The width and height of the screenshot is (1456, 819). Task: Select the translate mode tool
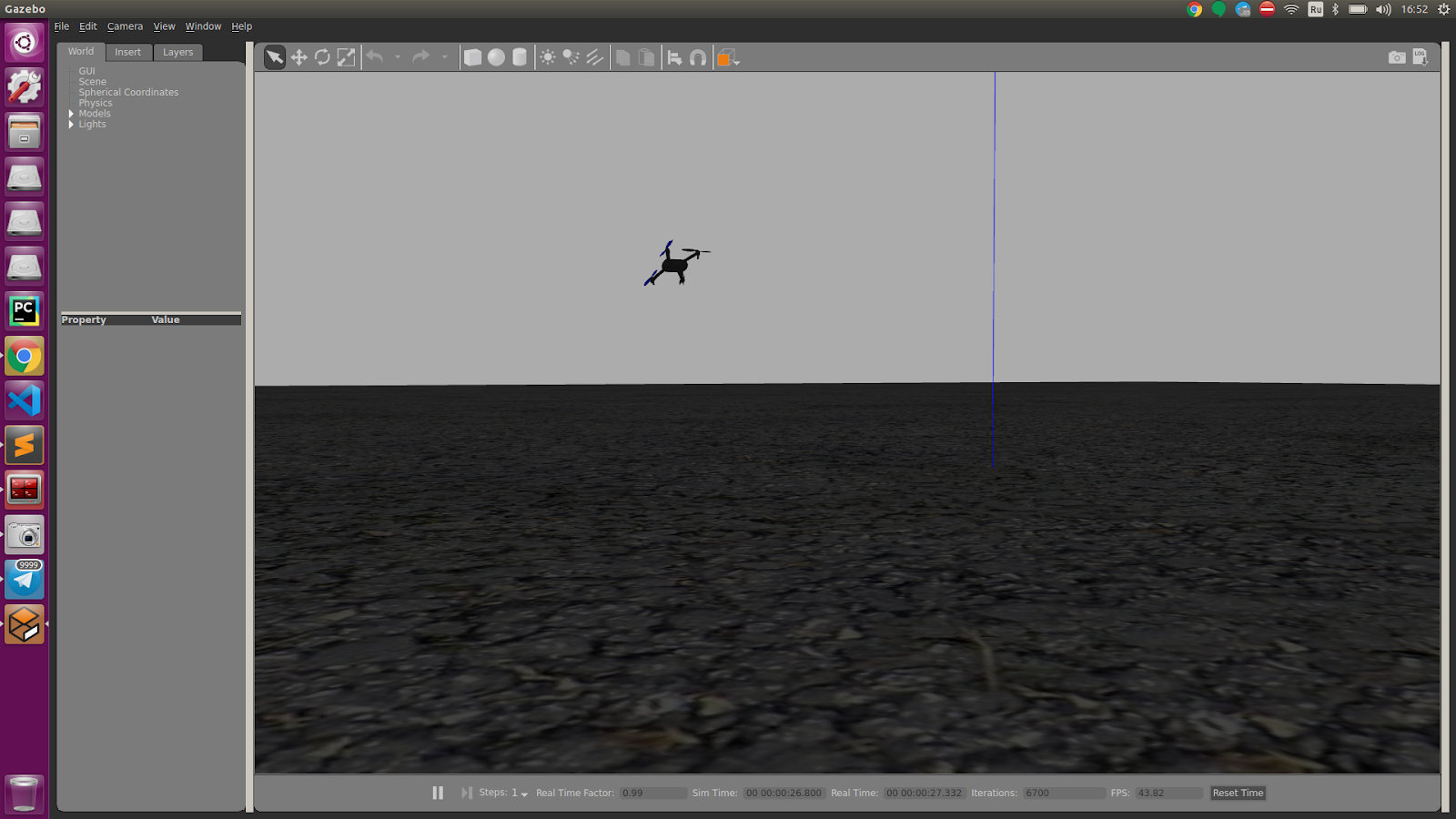point(298,57)
